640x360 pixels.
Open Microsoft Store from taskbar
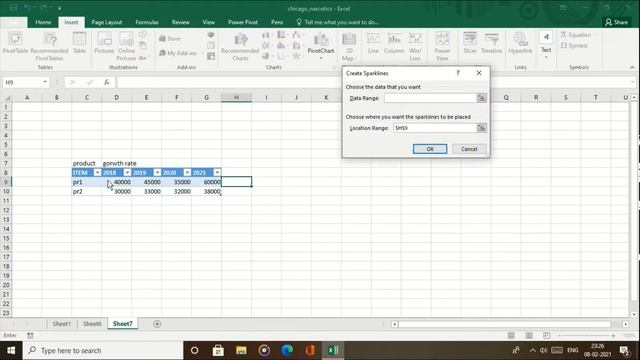coord(218,350)
